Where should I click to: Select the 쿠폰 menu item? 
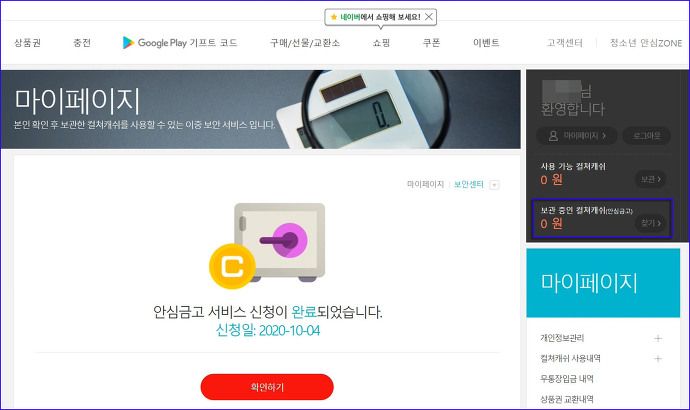click(431, 43)
